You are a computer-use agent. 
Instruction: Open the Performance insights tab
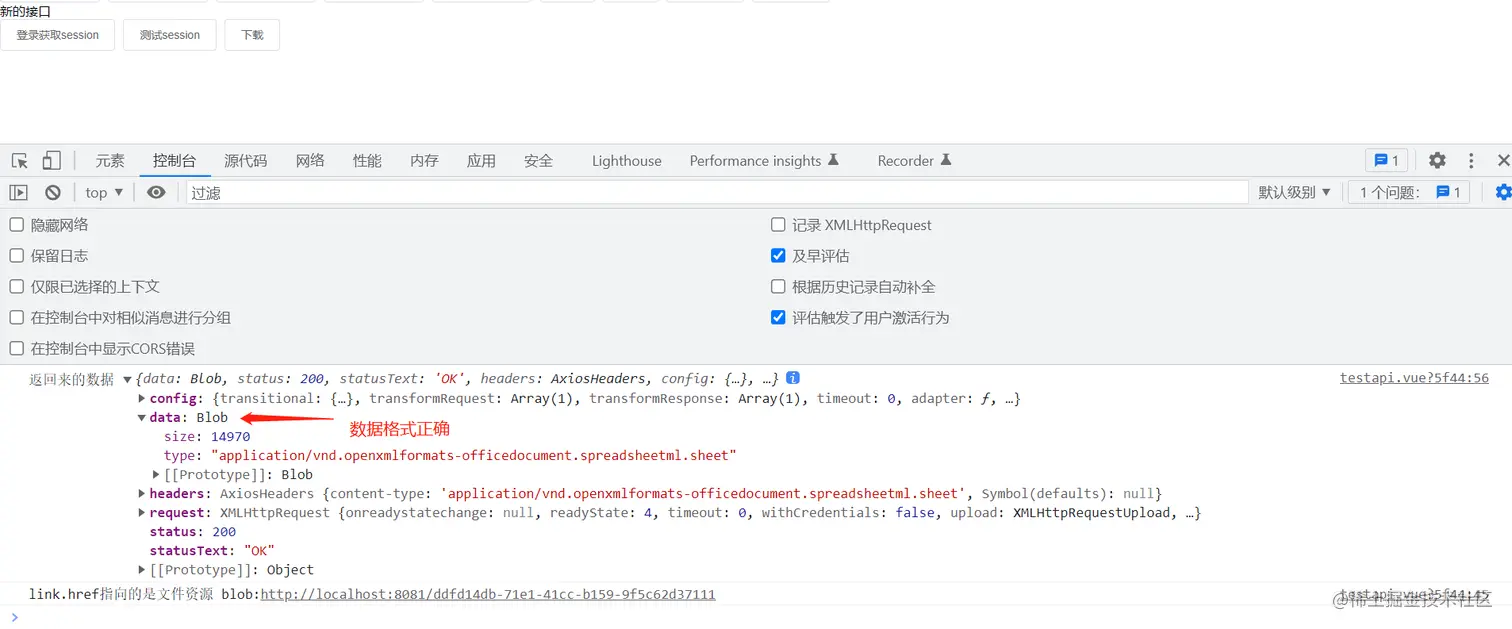pos(764,161)
